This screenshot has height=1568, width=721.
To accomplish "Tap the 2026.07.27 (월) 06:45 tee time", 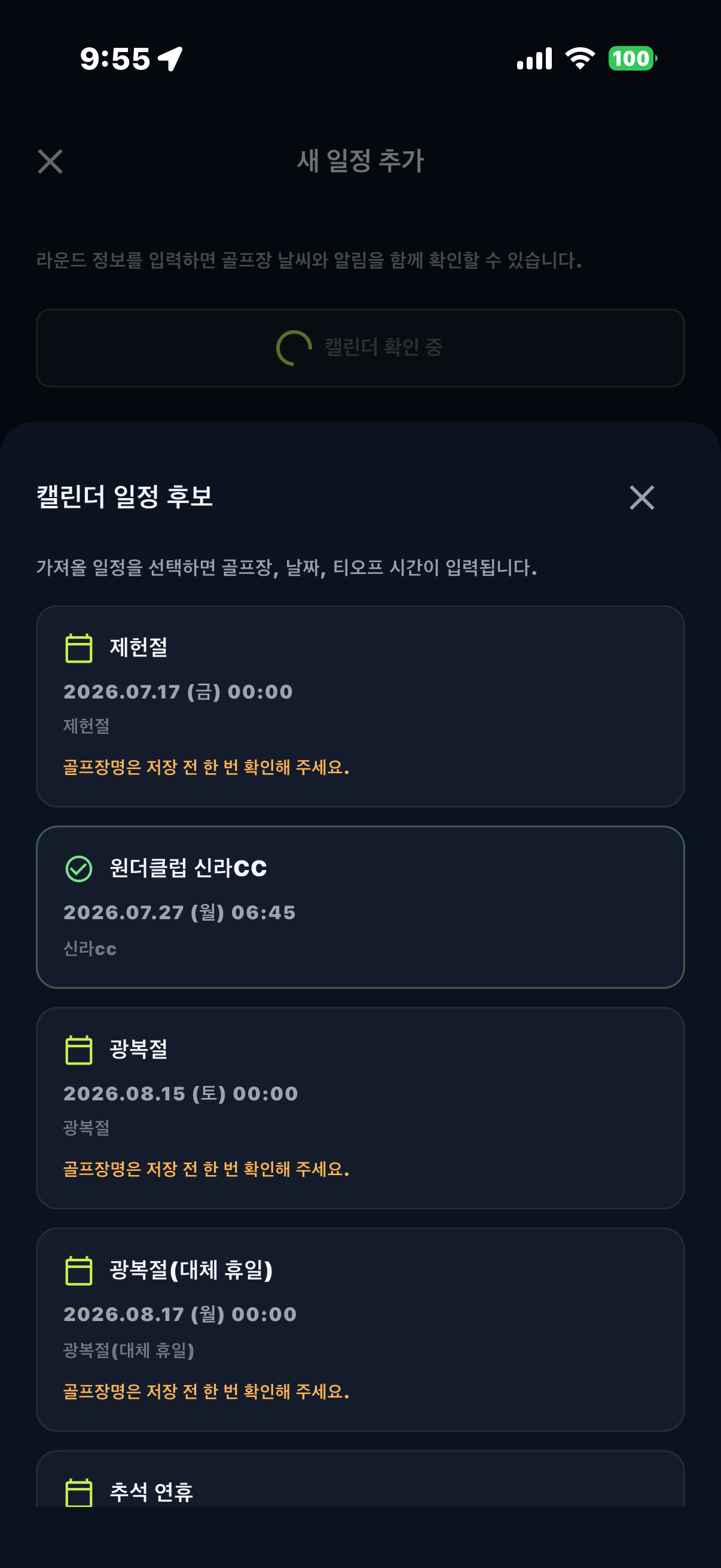I will click(x=179, y=912).
